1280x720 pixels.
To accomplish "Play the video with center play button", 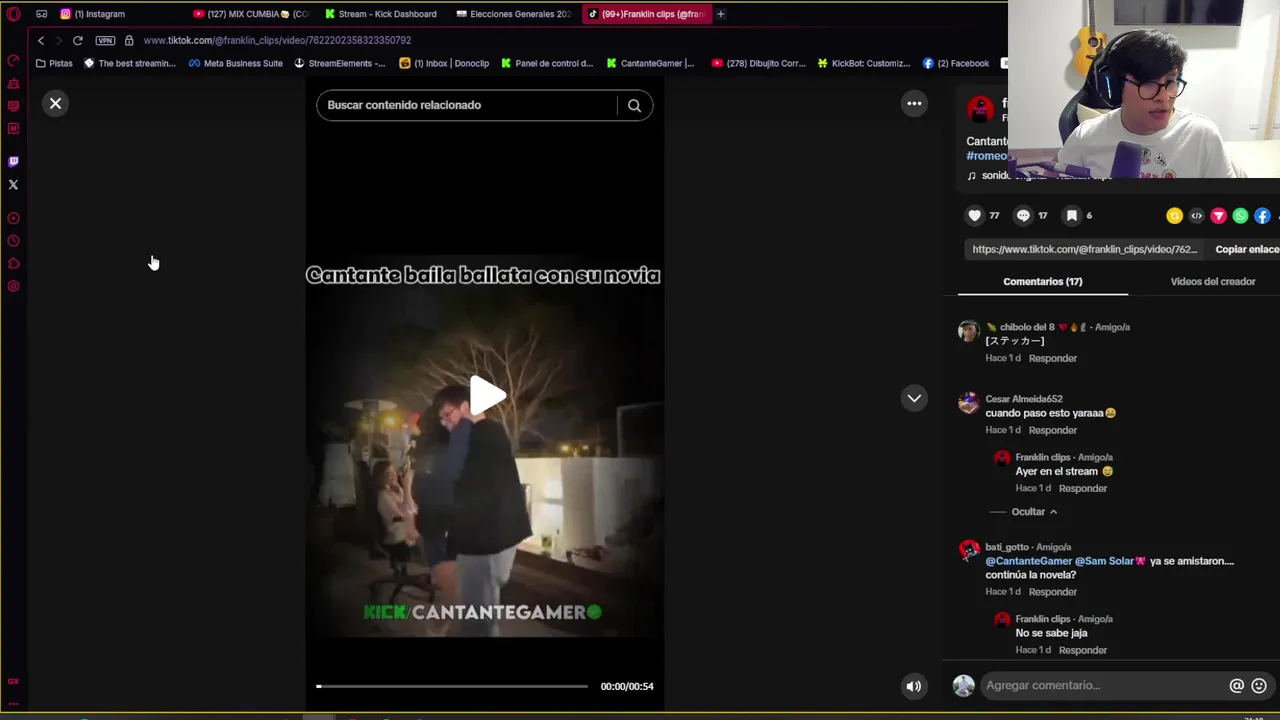I will 487,395.
